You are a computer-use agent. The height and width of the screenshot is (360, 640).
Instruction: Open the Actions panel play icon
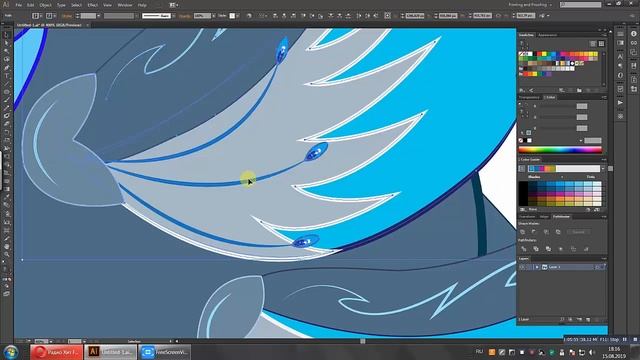[x=620, y=102]
